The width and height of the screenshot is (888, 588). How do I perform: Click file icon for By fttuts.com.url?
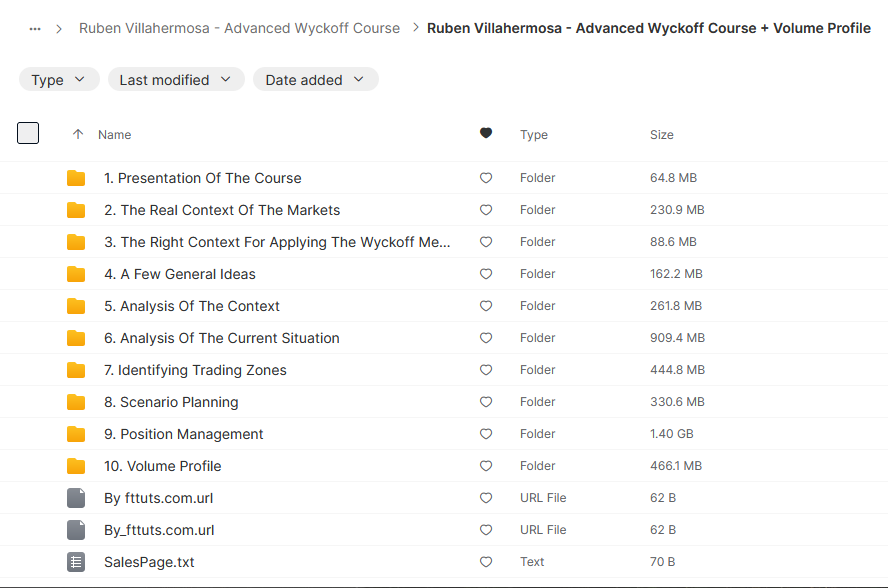(x=76, y=498)
